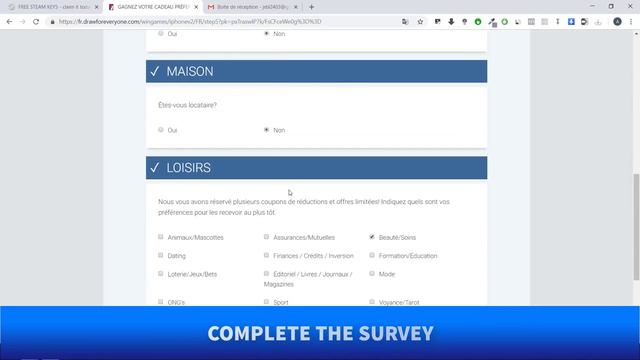Switch to the Gmail Boîte de réception tab
Image resolution: width=640 pixels, height=360 pixels.
(253, 7)
